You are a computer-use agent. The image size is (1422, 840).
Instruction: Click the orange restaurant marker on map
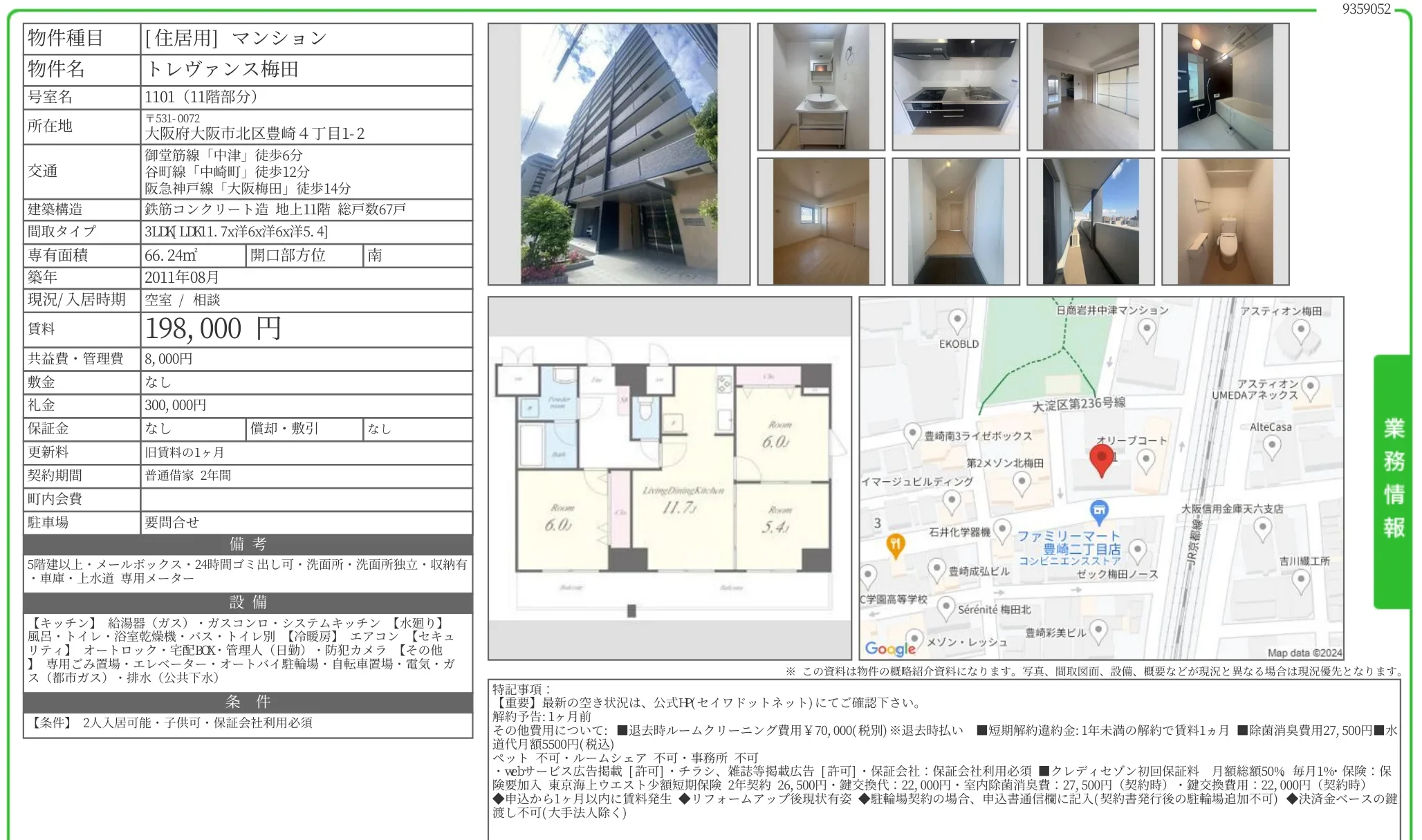896,545
